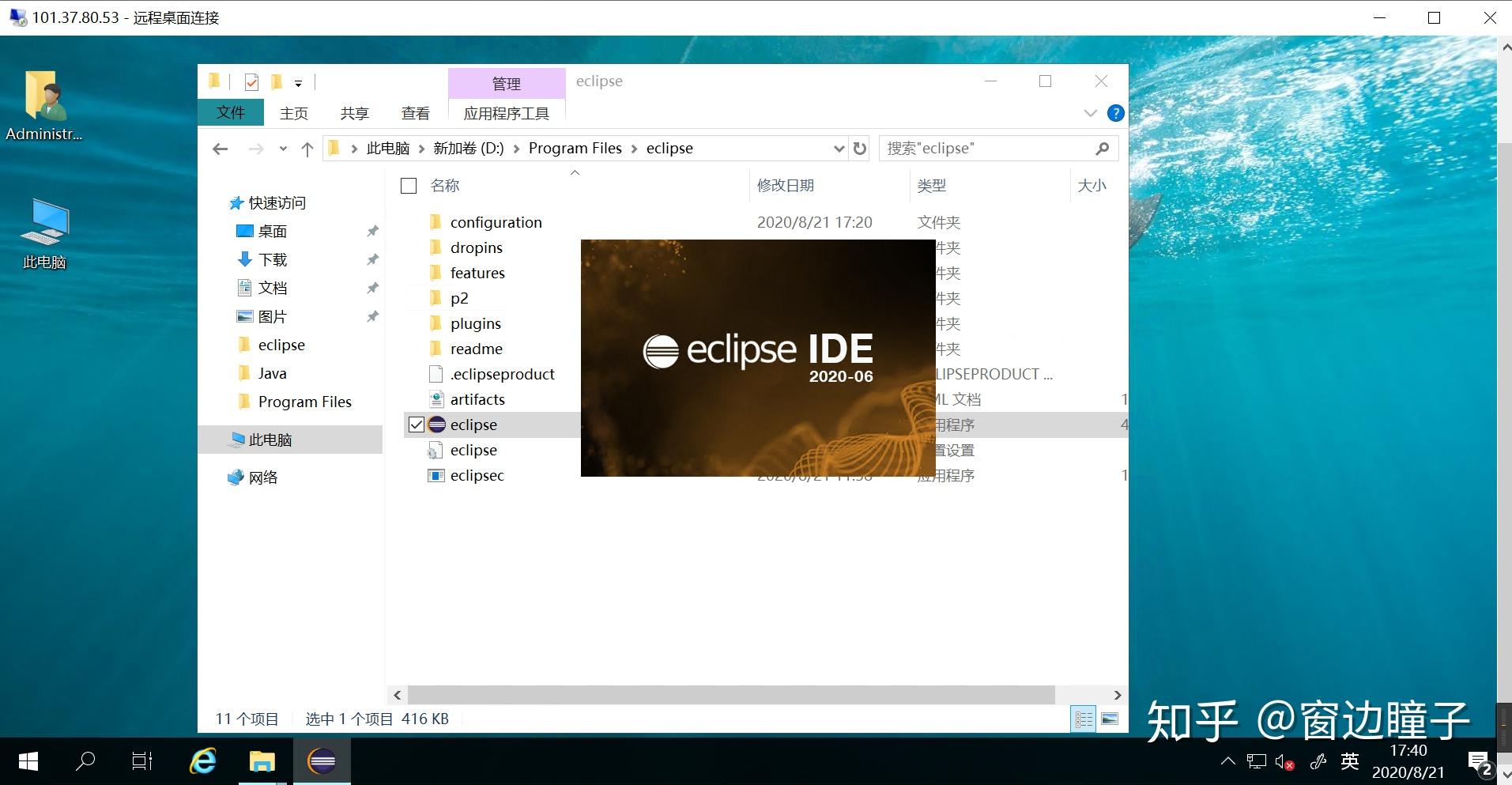Switch to details view layout icon
Viewport: 1512px width, 785px height.
coord(1084,719)
